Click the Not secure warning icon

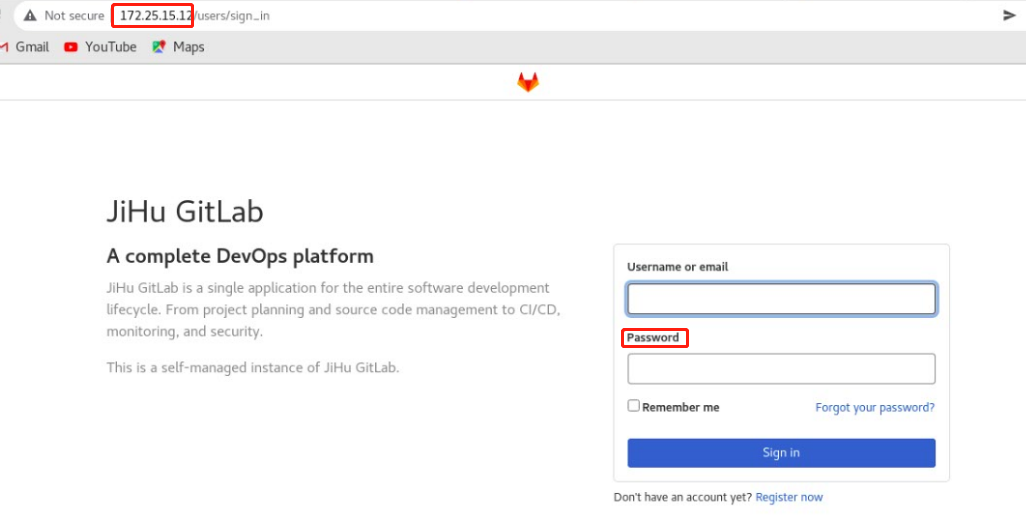coord(29,16)
